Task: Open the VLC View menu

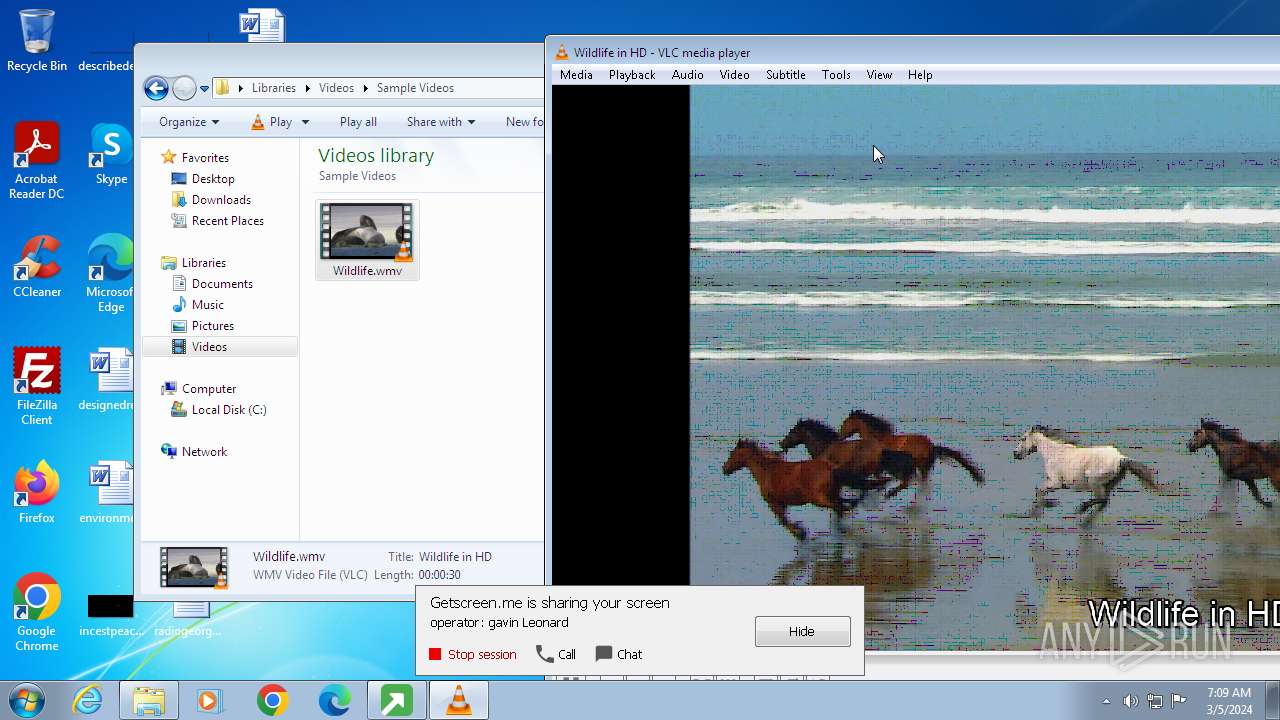Action: point(879,75)
